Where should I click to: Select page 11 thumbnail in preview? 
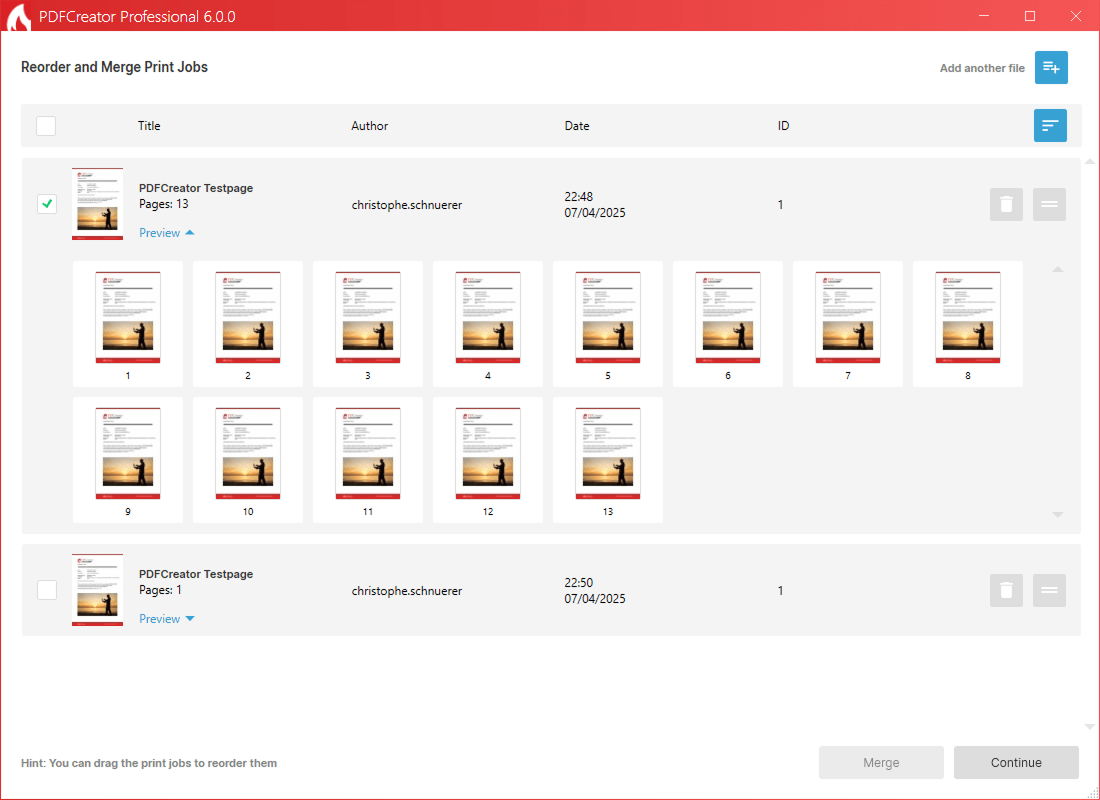coord(368,460)
